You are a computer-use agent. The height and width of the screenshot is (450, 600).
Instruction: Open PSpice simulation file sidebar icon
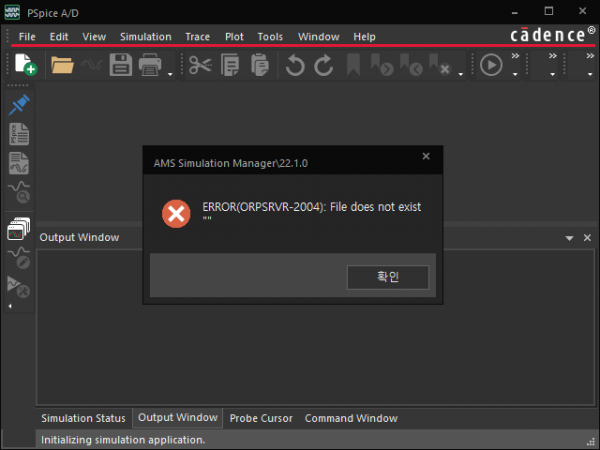tap(19, 134)
